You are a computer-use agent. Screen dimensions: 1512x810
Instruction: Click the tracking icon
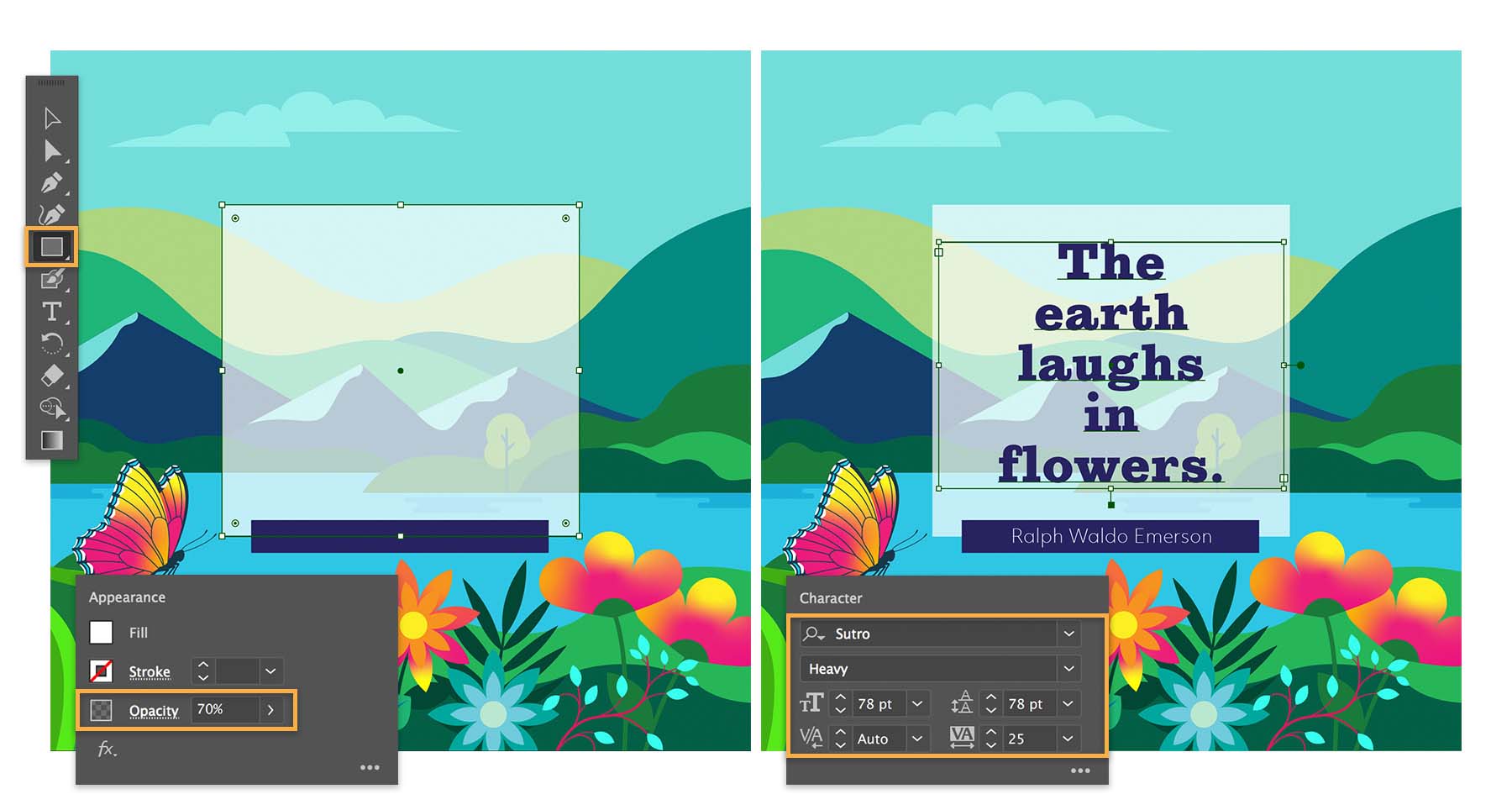[962, 738]
